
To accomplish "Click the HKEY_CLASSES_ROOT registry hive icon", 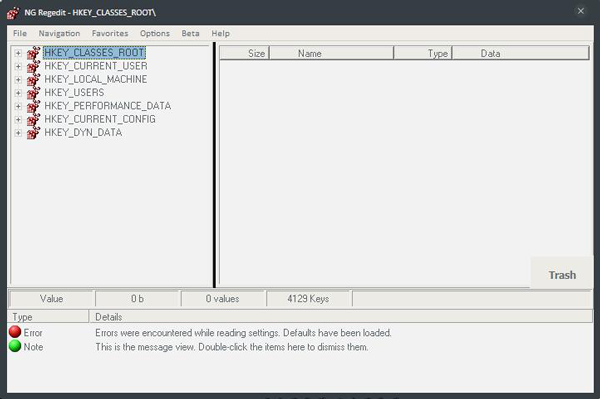I will pyautogui.click(x=33, y=53).
